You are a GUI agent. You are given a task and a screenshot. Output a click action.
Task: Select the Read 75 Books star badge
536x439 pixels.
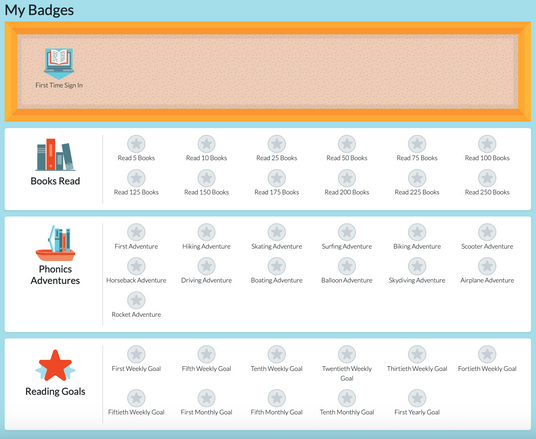pos(417,144)
